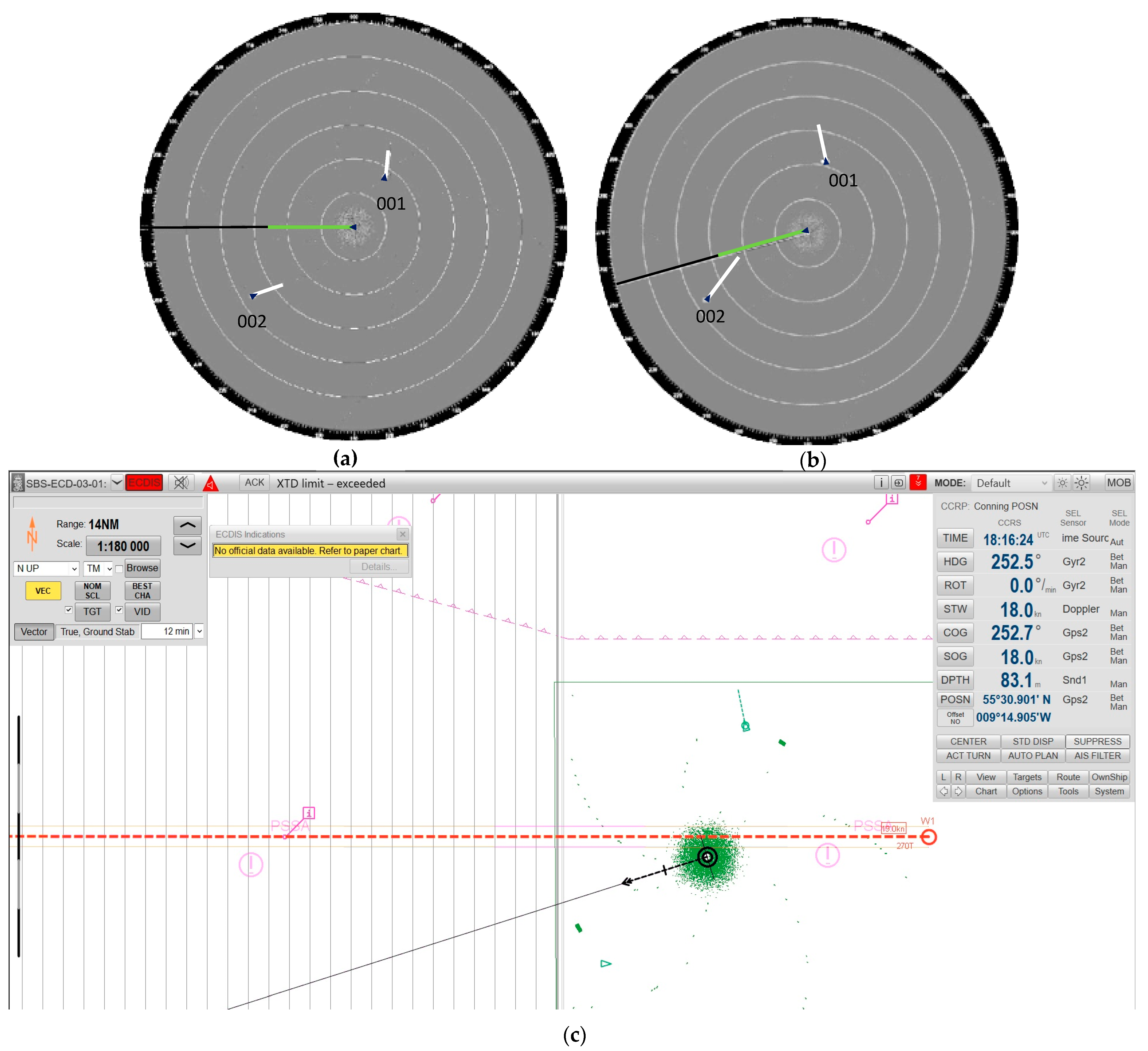Open the ROT rate of turn button
Viewport: 1148px width, 1051px height.
(x=955, y=585)
